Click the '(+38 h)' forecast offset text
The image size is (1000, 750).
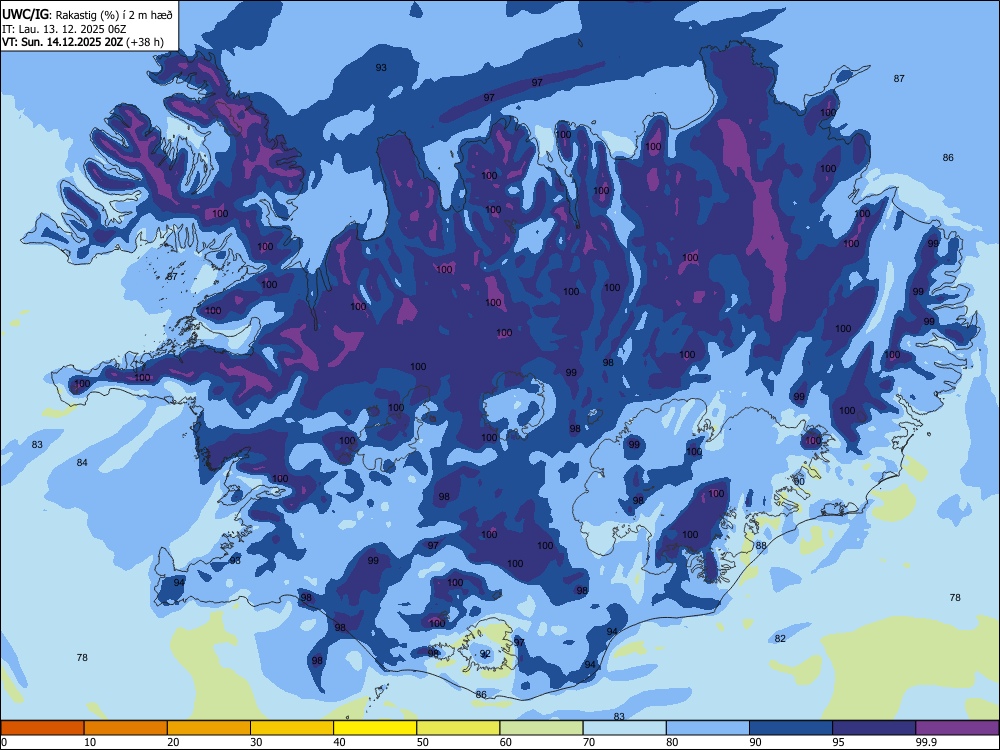point(145,42)
